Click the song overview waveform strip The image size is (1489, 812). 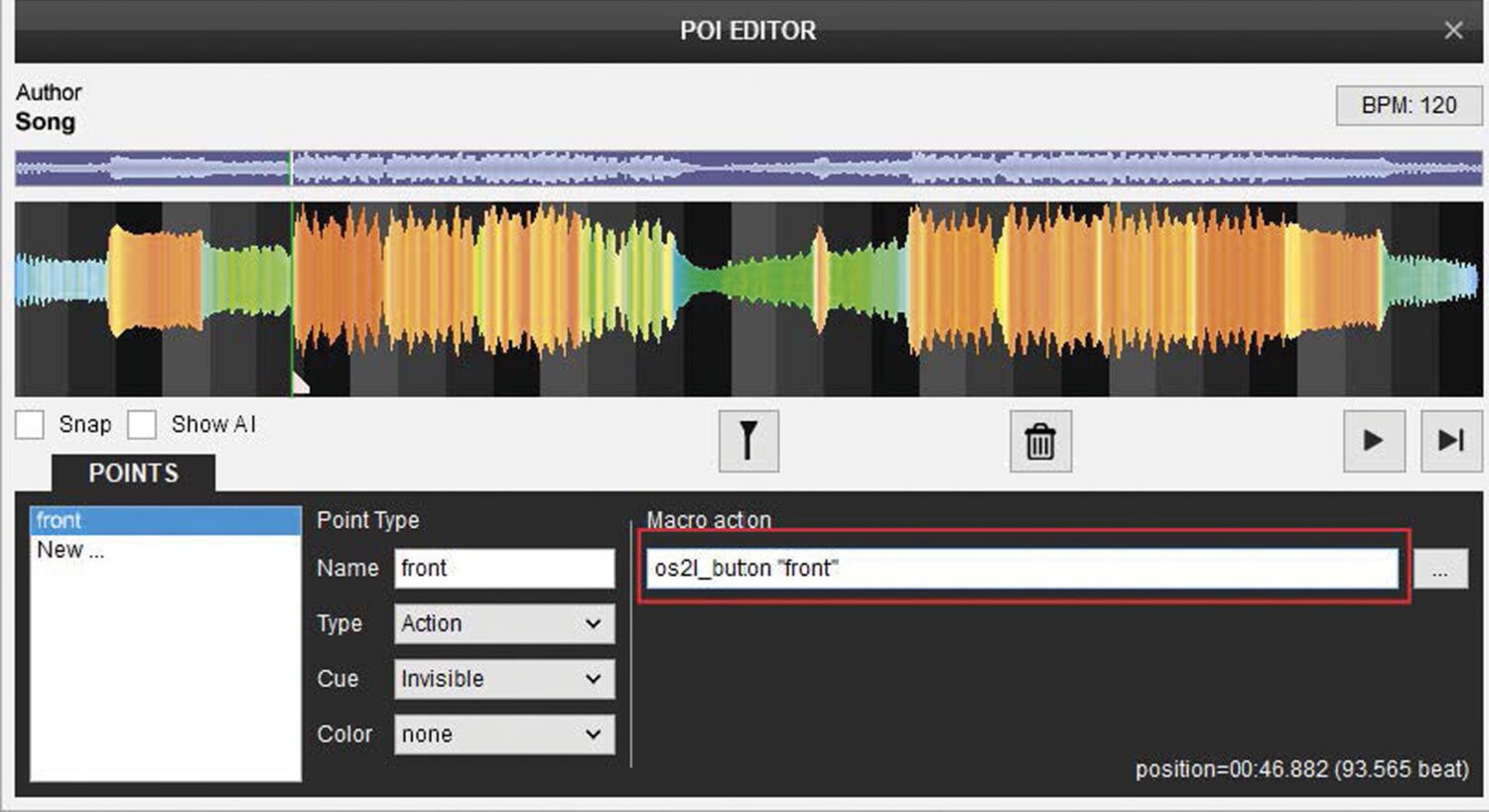click(748, 169)
